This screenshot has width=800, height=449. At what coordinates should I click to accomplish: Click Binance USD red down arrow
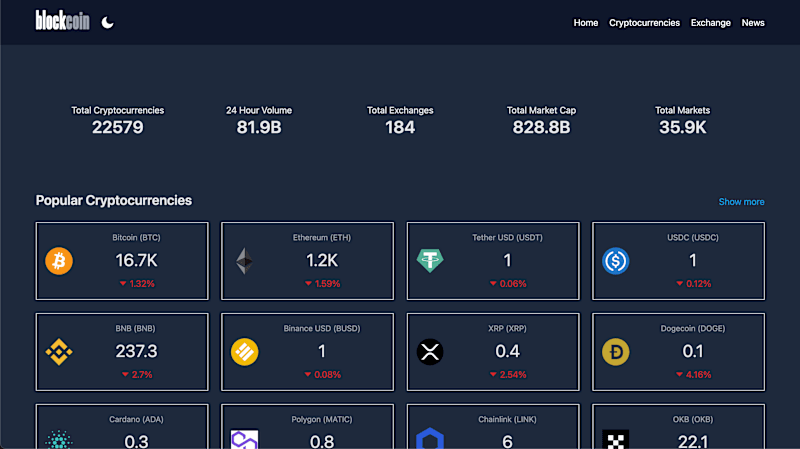coord(308,374)
